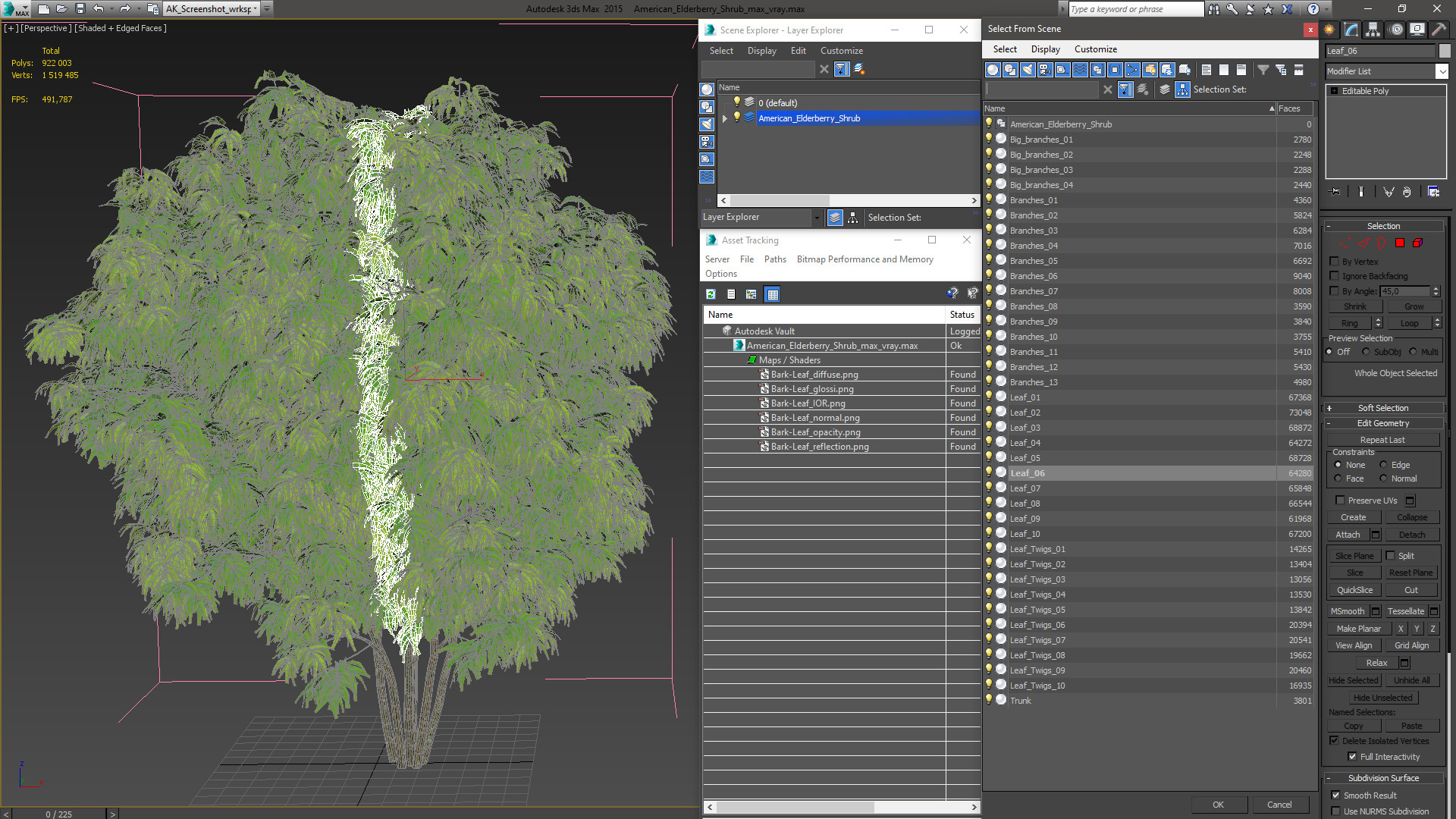1456x819 pixels.
Task: Toggle Display Cameras filter in Select From Scene
Action: click(x=1045, y=70)
